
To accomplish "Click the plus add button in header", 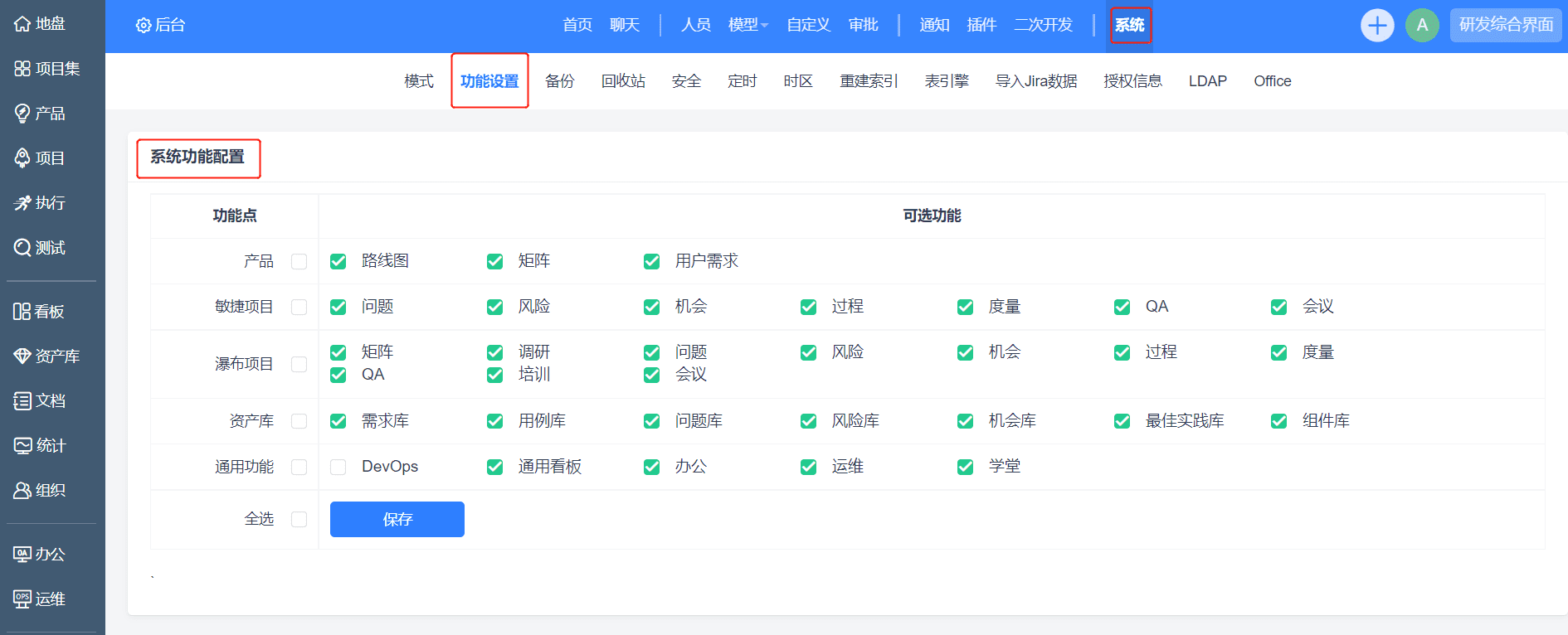I will (1377, 25).
